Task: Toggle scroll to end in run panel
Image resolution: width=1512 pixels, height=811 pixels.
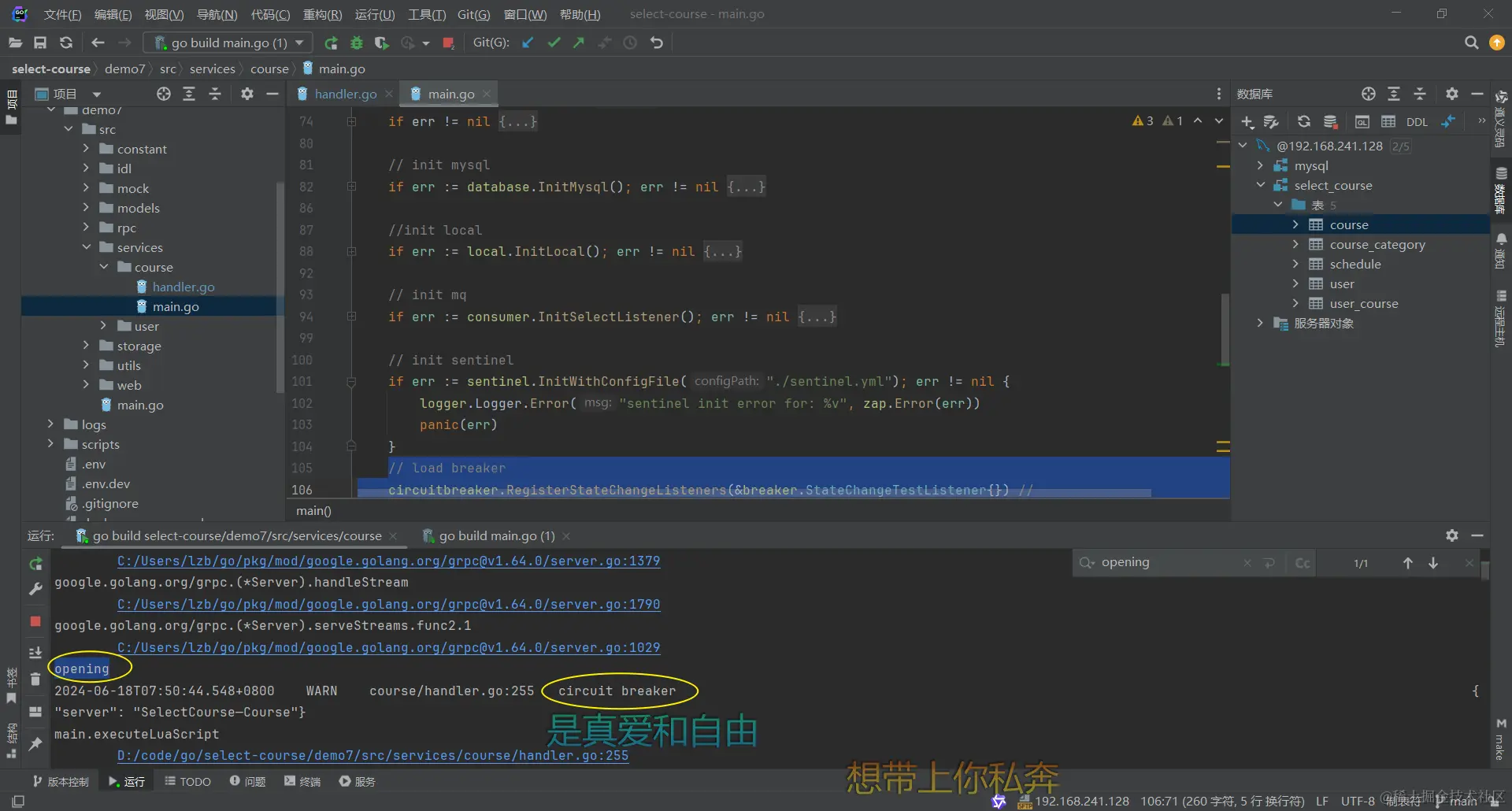Action: pyautogui.click(x=35, y=653)
